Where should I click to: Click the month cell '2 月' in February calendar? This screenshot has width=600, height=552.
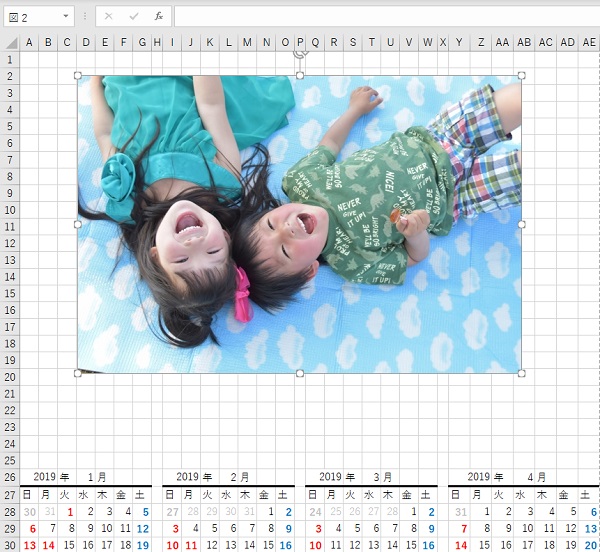coord(240,477)
